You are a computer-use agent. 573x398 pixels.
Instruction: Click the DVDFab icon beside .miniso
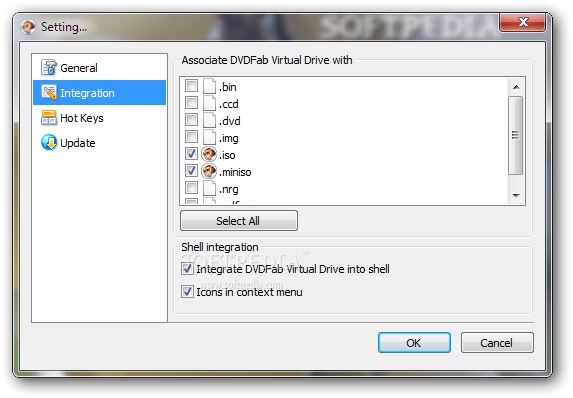pyautogui.click(x=209, y=171)
